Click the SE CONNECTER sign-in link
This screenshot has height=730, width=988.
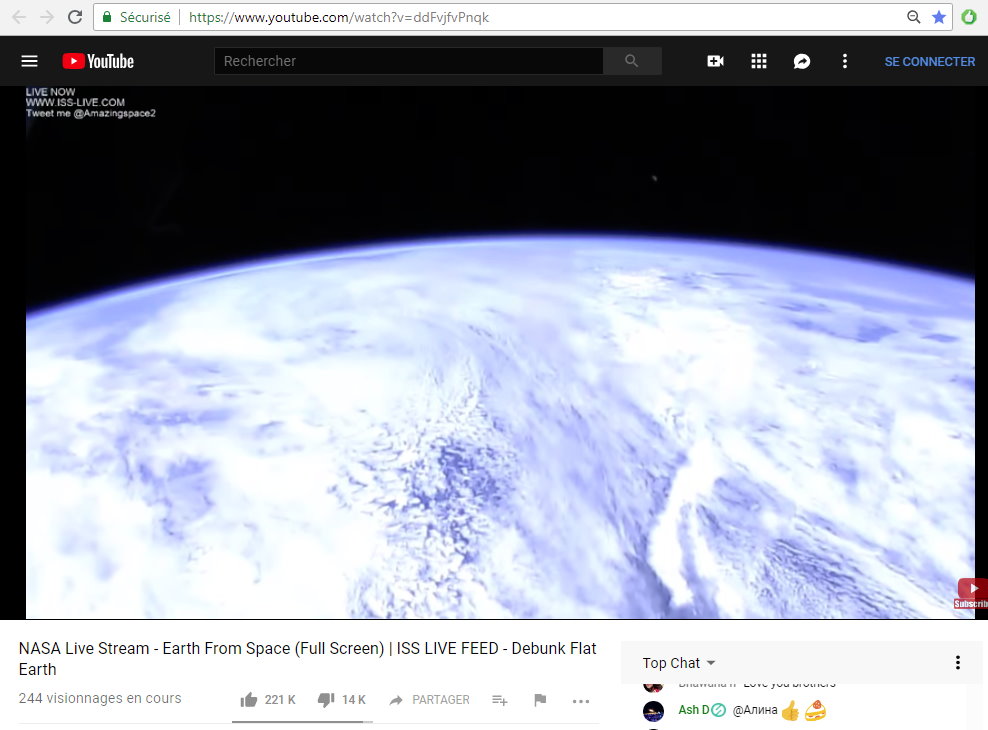tap(929, 62)
